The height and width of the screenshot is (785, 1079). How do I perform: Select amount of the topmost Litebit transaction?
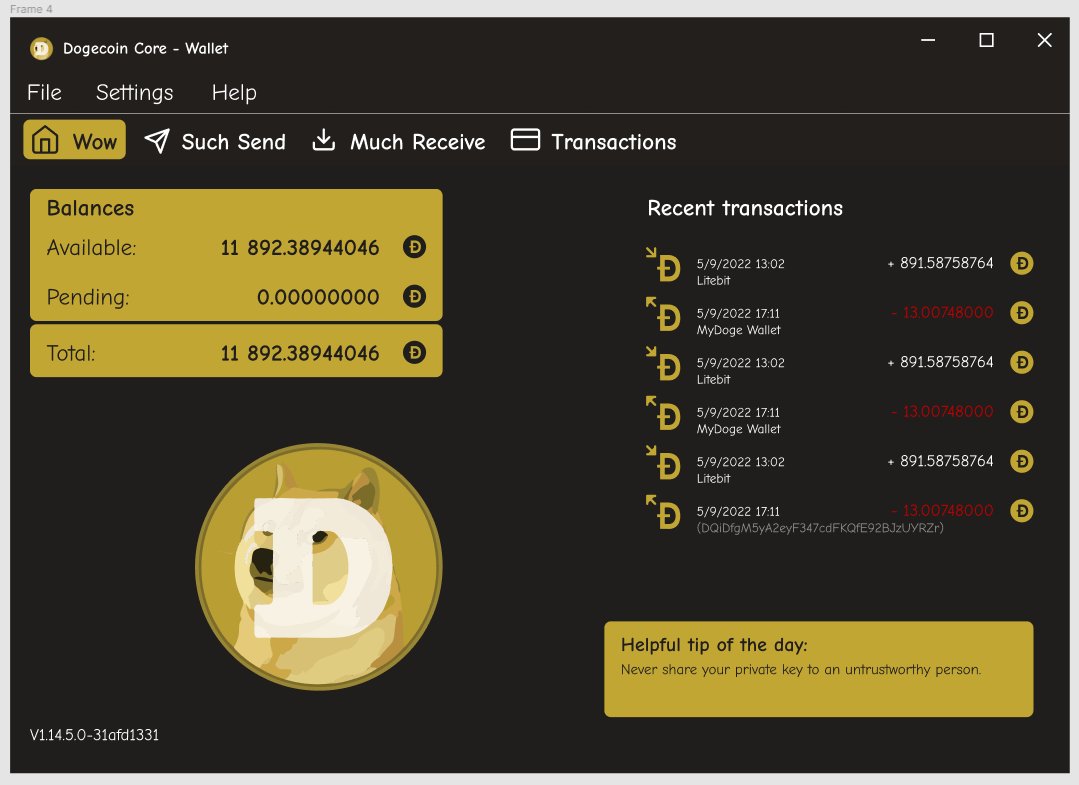click(x=941, y=264)
